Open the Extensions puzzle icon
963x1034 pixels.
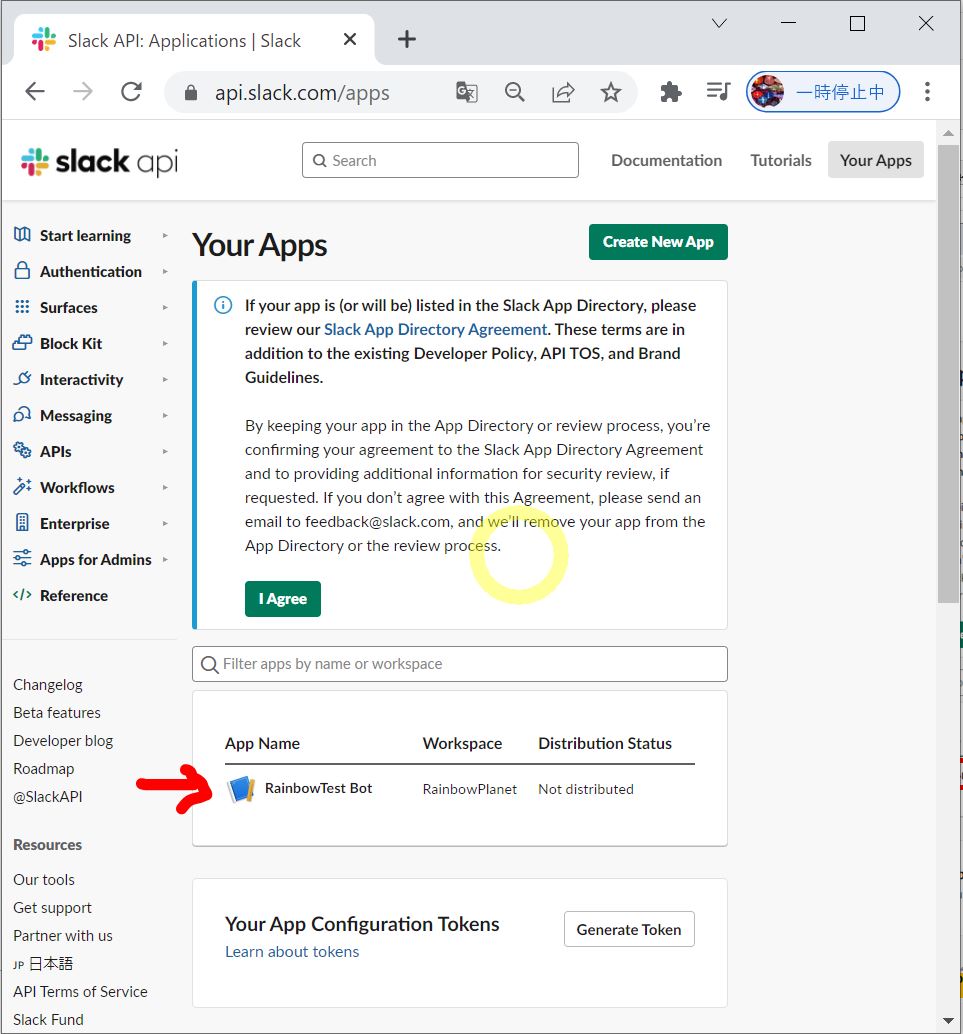pos(670,92)
